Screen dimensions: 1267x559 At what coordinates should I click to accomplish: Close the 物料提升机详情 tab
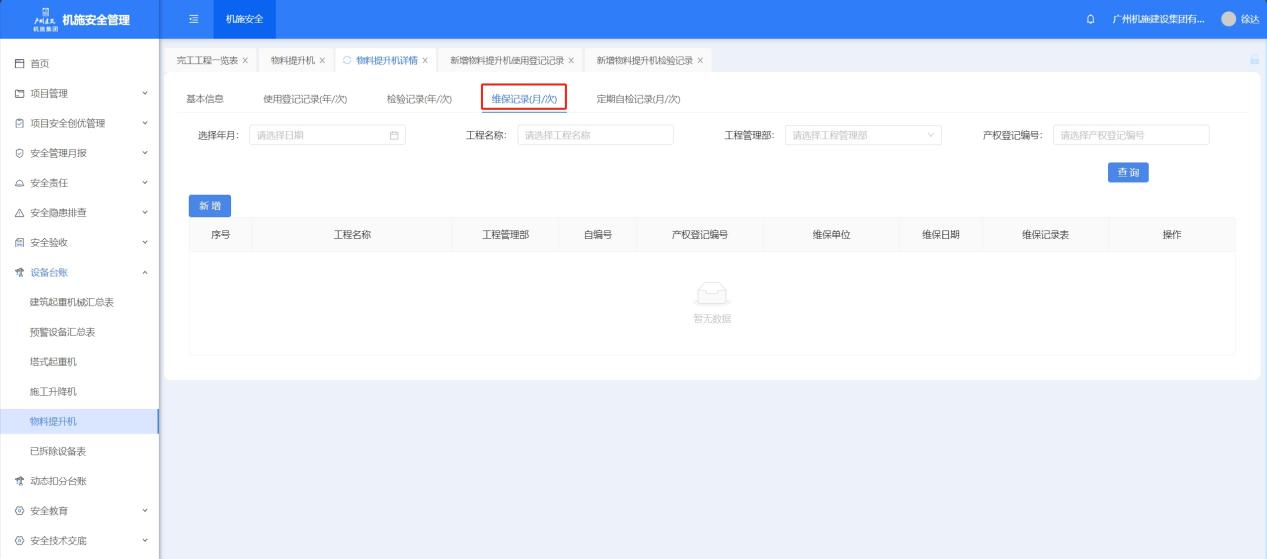425,60
